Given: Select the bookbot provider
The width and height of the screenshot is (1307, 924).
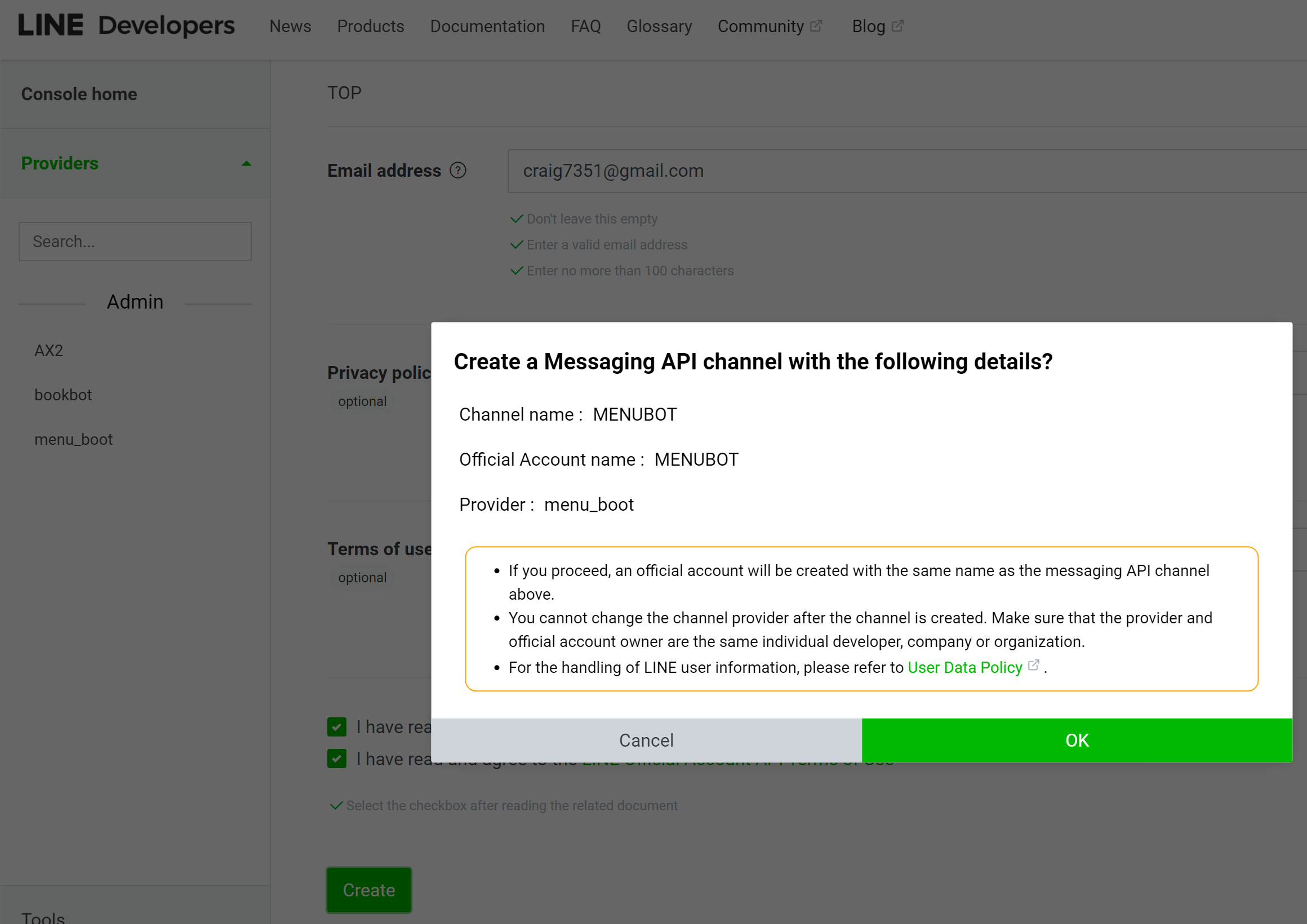Looking at the screenshot, I should click(63, 395).
